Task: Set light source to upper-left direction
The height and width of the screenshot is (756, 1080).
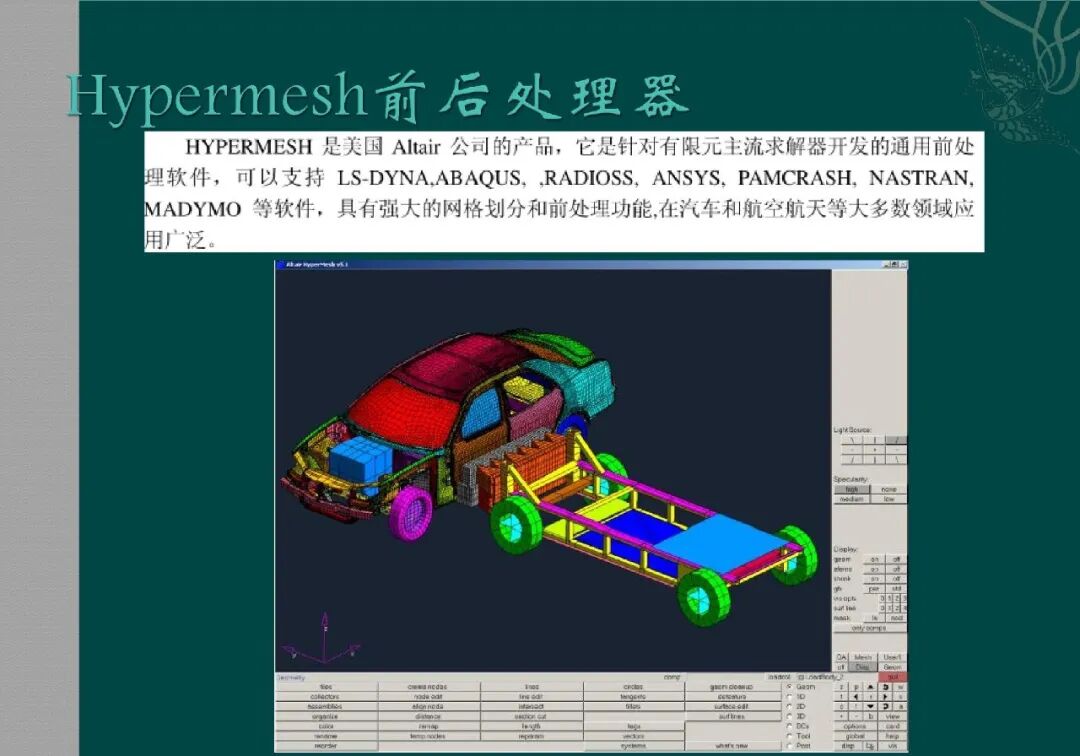Action: [x=852, y=439]
